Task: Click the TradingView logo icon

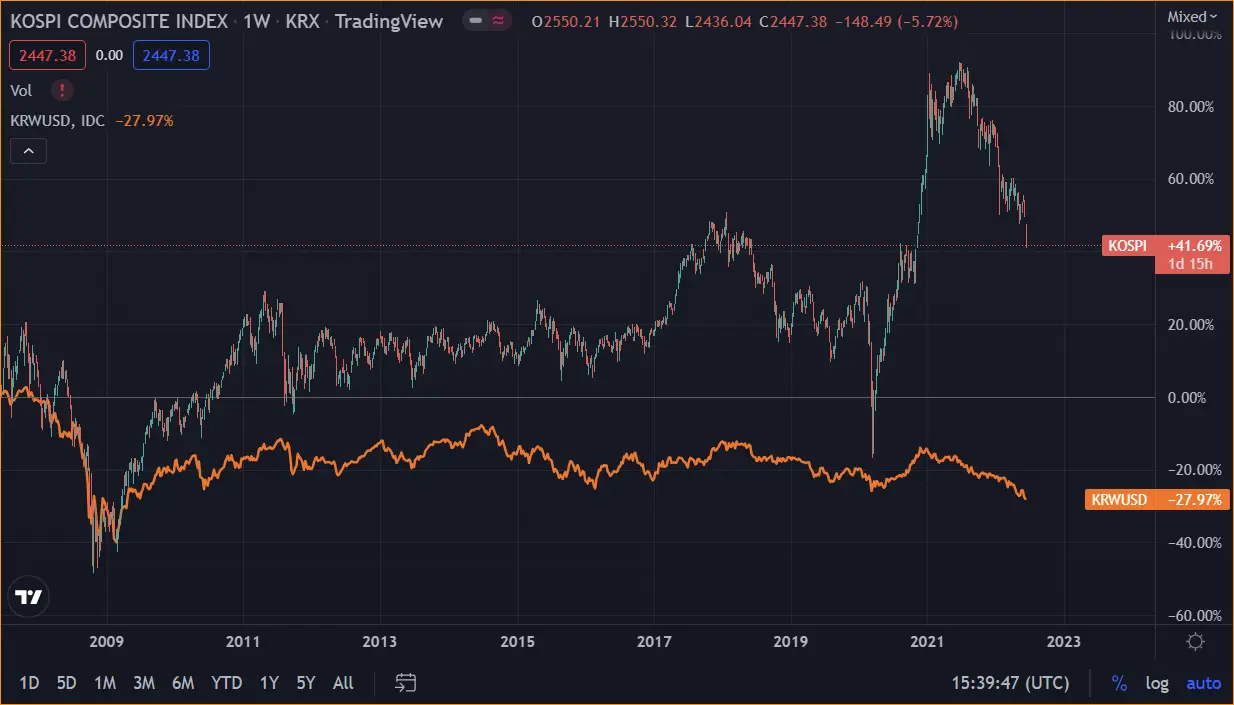Action: 30,597
